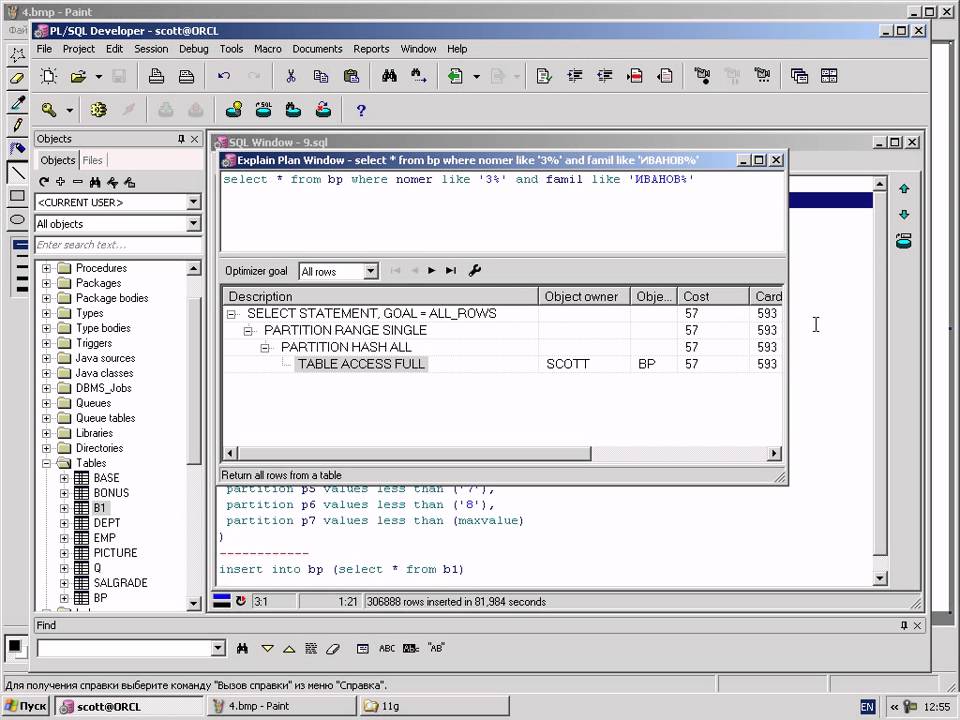Viewport: 960px width, 720px height.
Task: Click the Copy icon in toolbar
Action: point(321,76)
